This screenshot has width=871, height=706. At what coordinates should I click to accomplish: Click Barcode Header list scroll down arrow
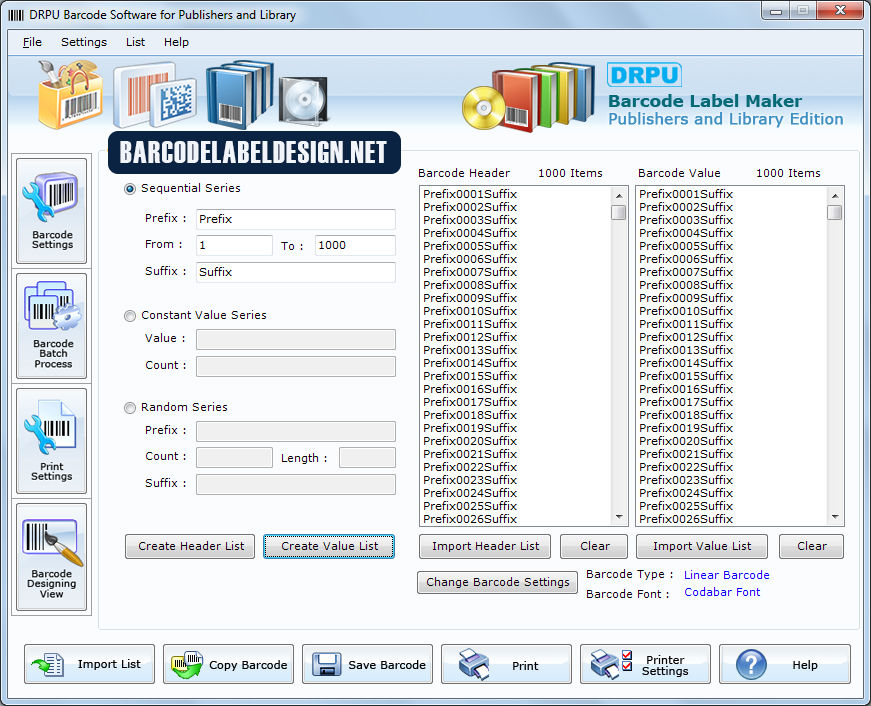[x=619, y=517]
